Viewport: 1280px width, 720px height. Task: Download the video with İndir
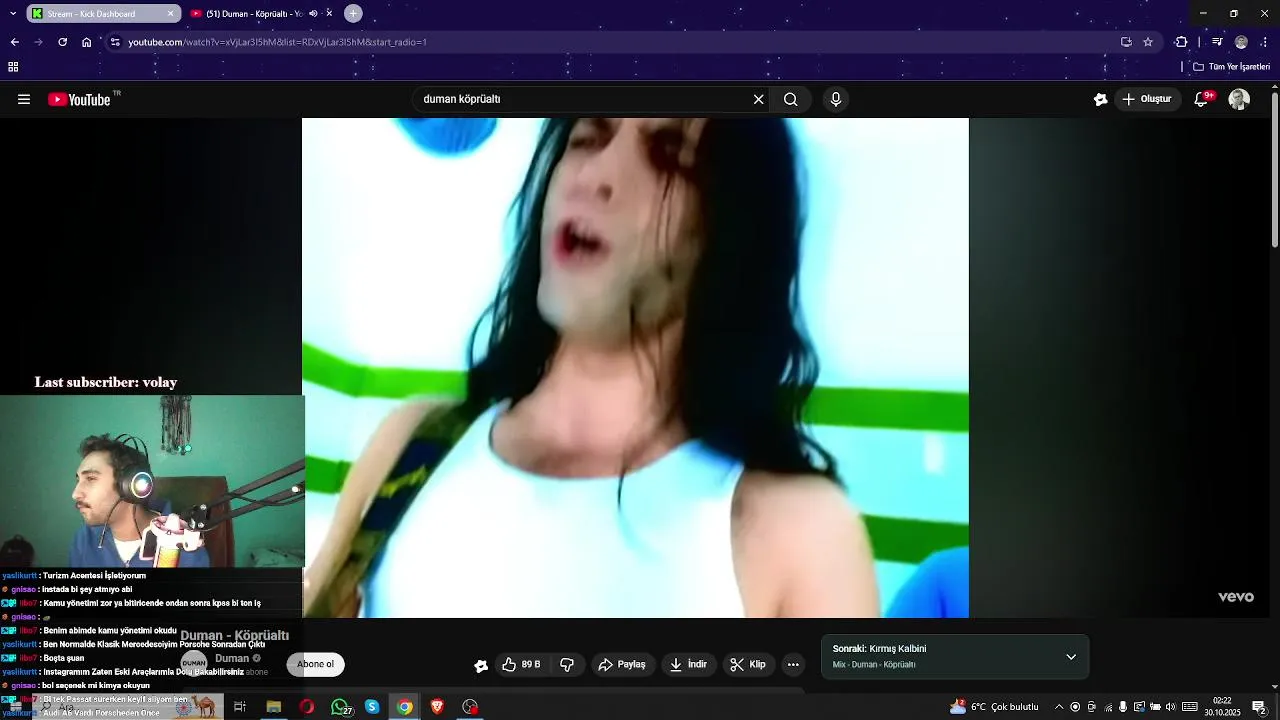click(x=689, y=664)
